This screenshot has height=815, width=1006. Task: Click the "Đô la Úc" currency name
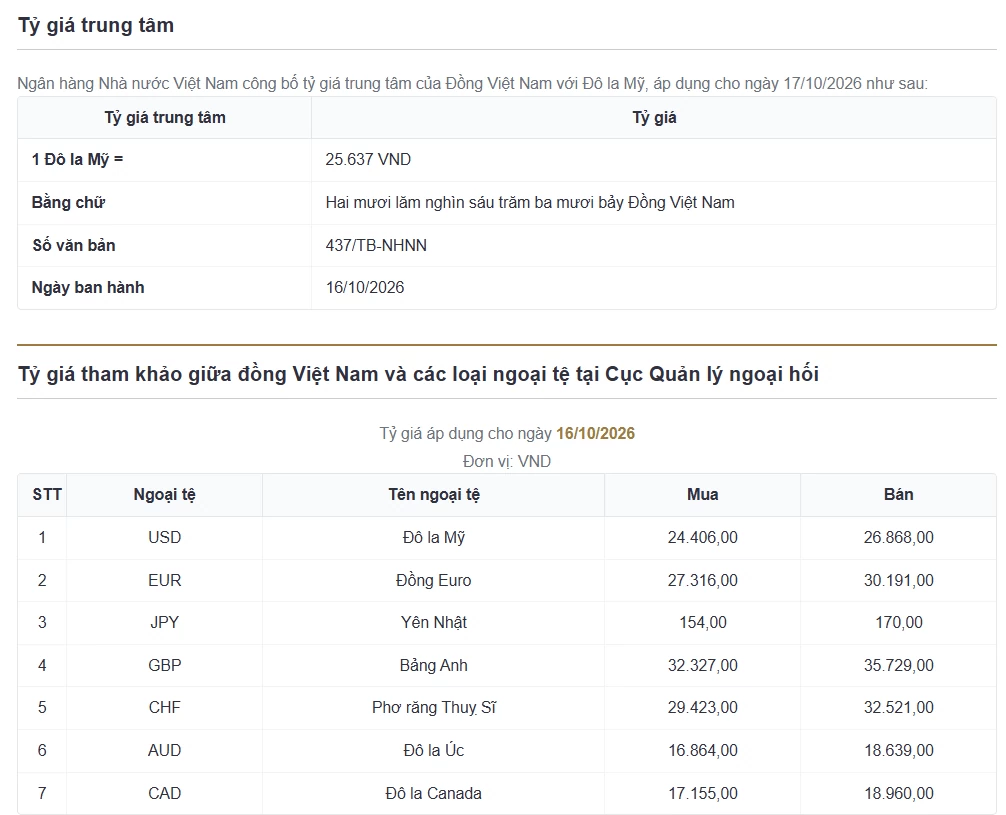click(434, 751)
